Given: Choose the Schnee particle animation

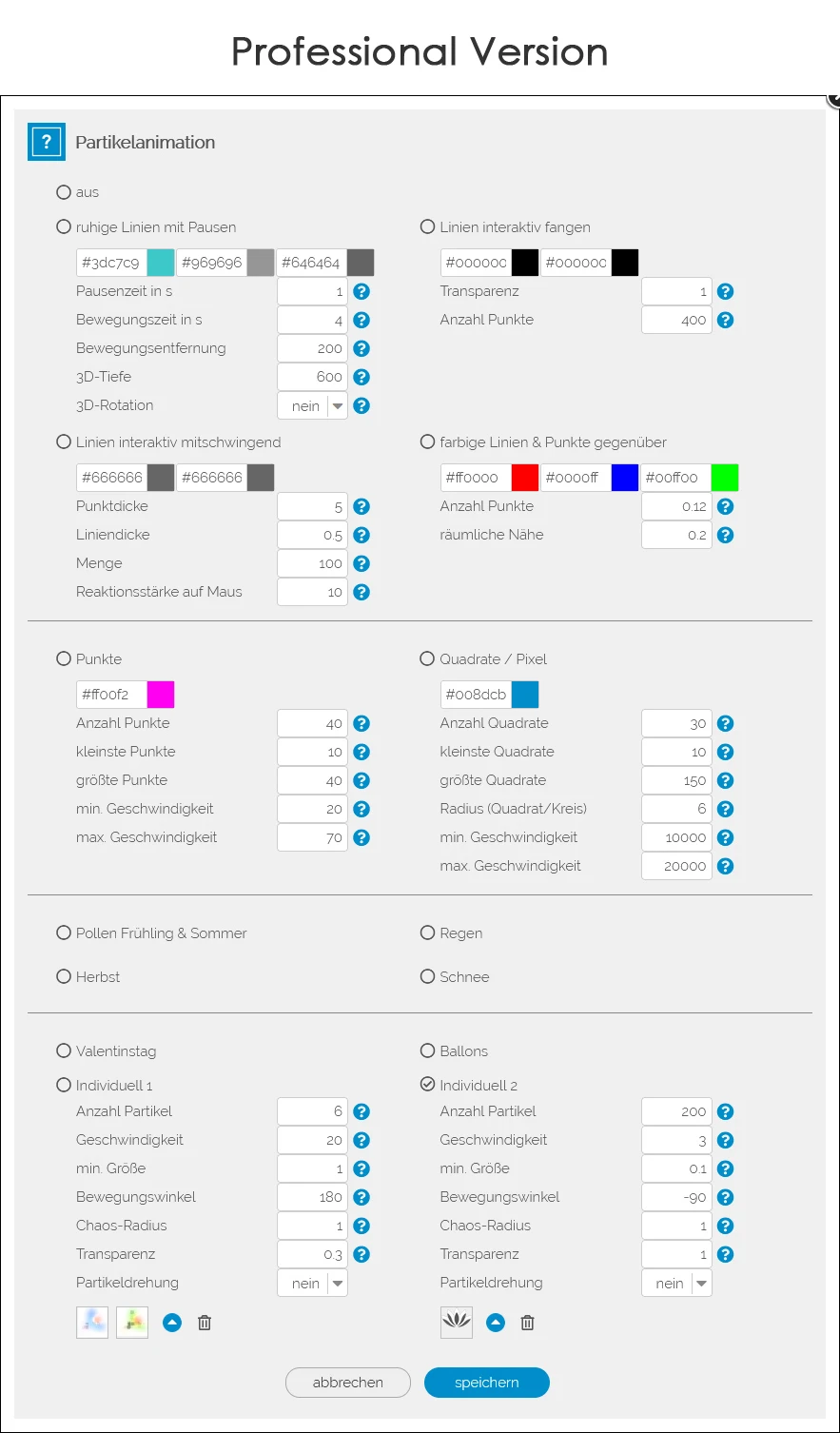Looking at the screenshot, I should tap(427, 977).
